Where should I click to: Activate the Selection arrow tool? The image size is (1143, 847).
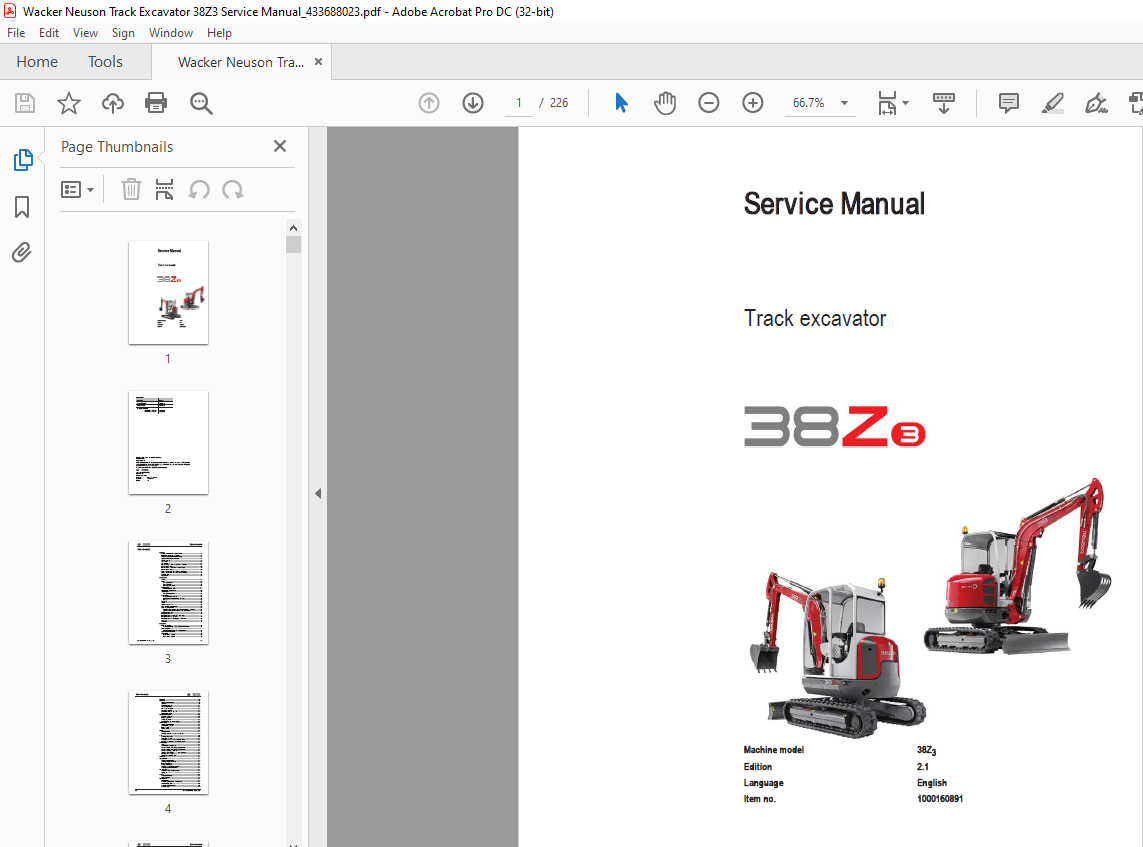[621, 103]
